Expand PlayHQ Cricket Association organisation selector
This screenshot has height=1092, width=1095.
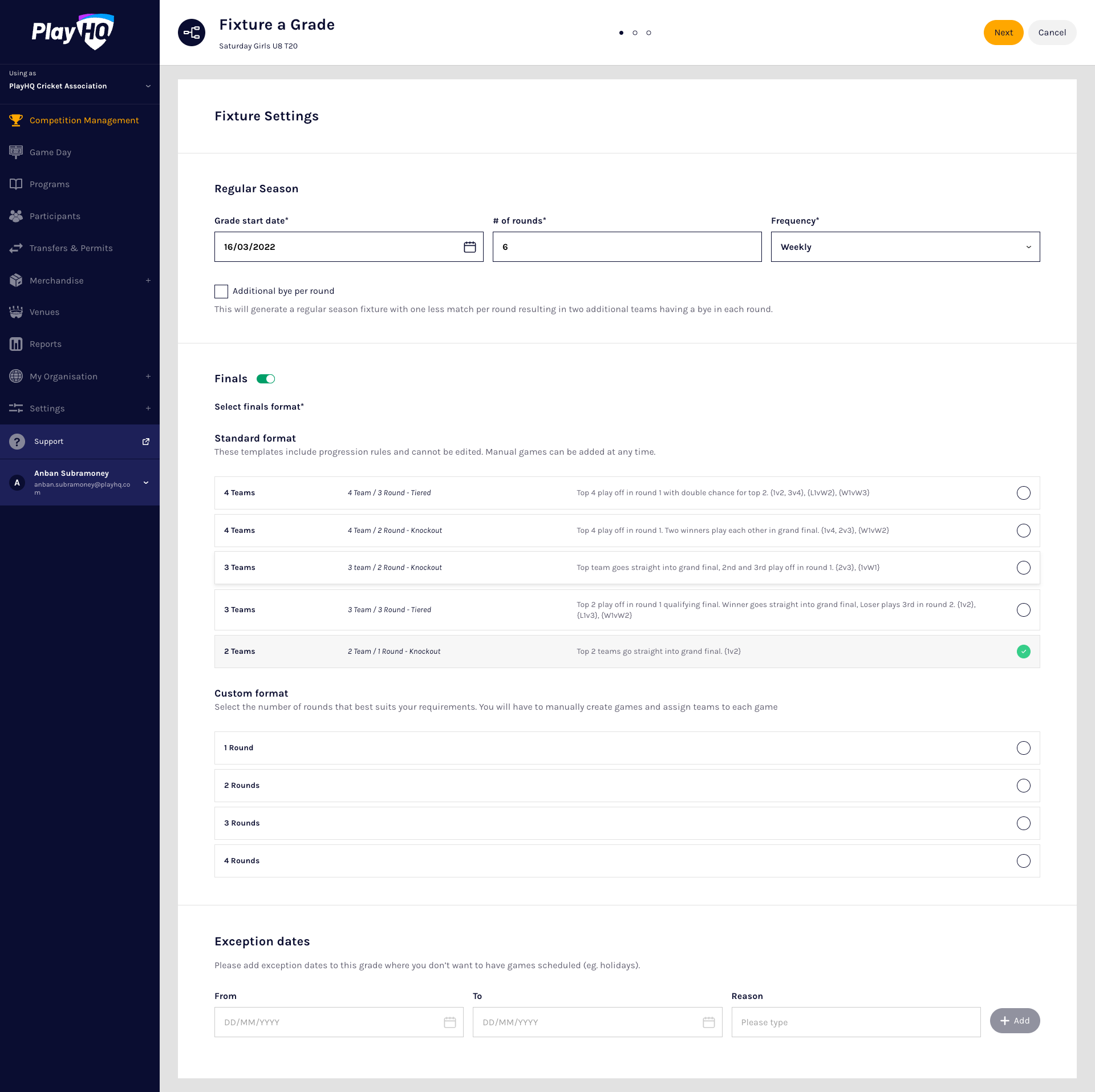(148, 86)
